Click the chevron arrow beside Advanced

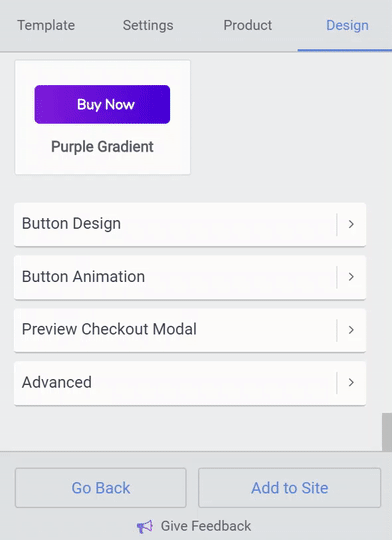point(351,382)
